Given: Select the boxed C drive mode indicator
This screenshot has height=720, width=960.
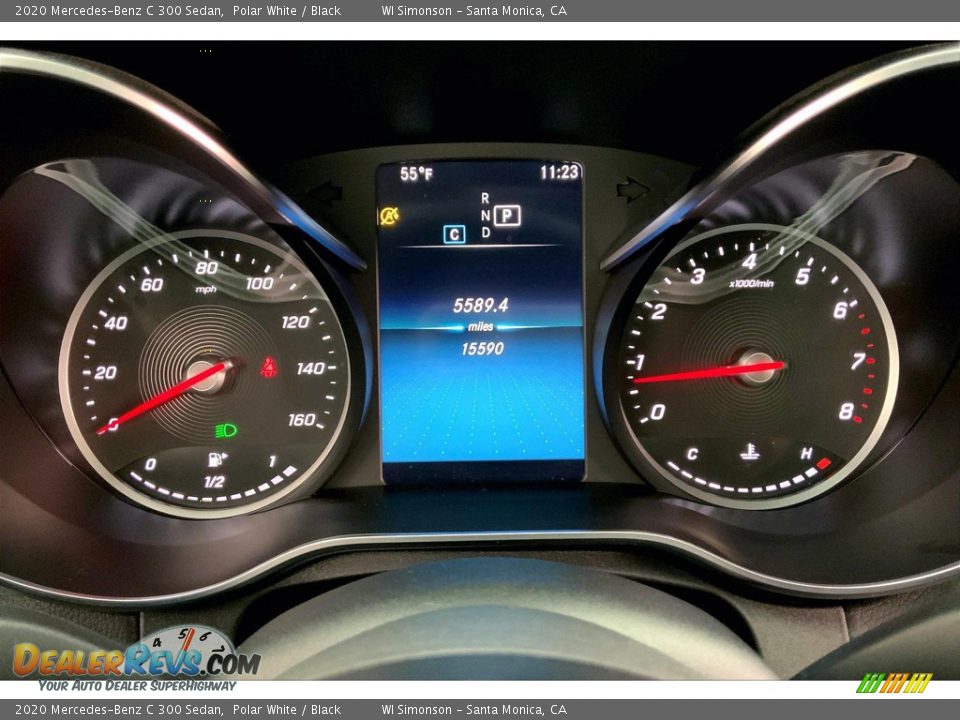Looking at the screenshot, I should [x=454, y=234].
